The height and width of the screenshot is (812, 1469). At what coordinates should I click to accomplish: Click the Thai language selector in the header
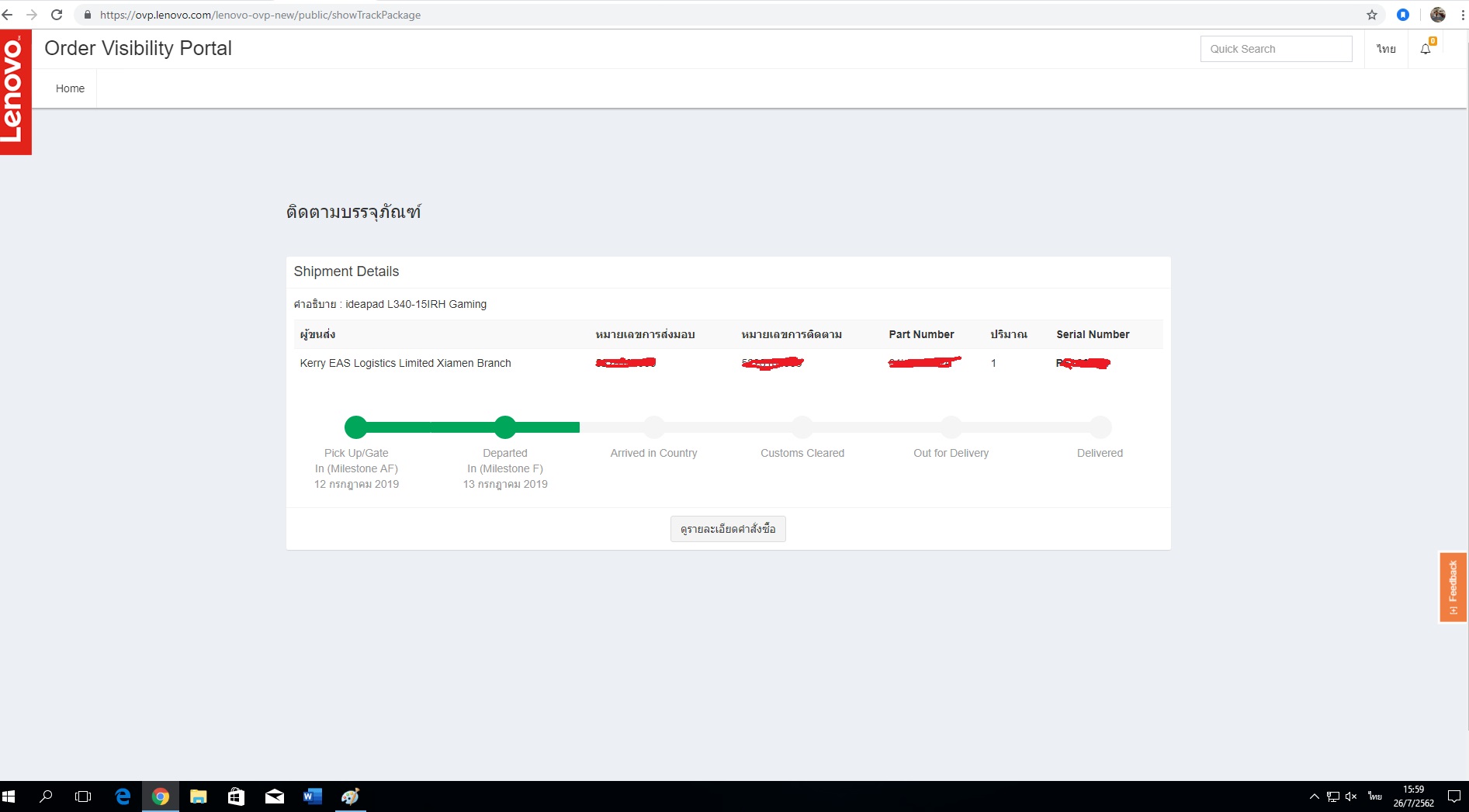click(1386, 49)
